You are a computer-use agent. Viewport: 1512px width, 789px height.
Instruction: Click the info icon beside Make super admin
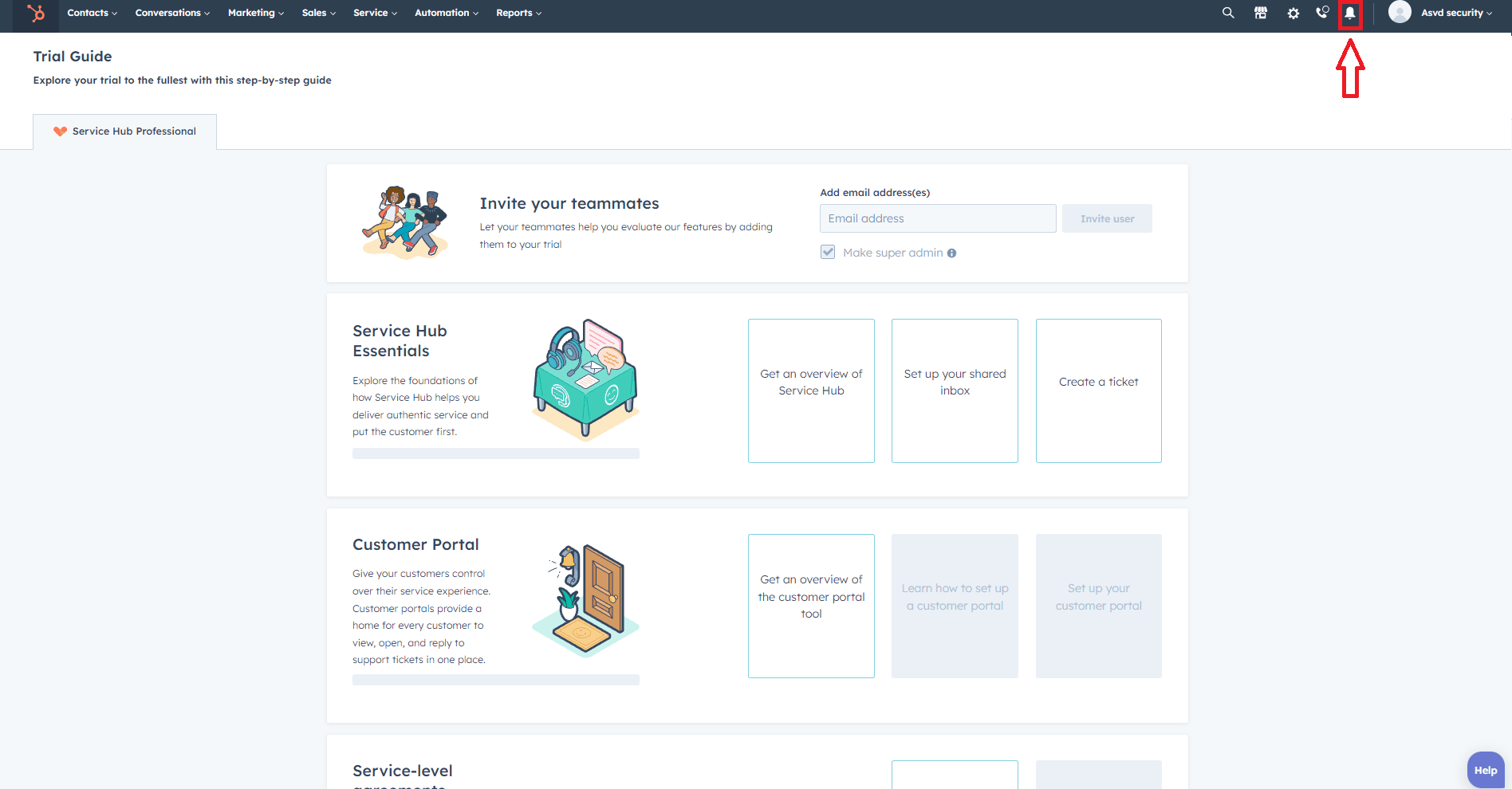pos(951,253)
